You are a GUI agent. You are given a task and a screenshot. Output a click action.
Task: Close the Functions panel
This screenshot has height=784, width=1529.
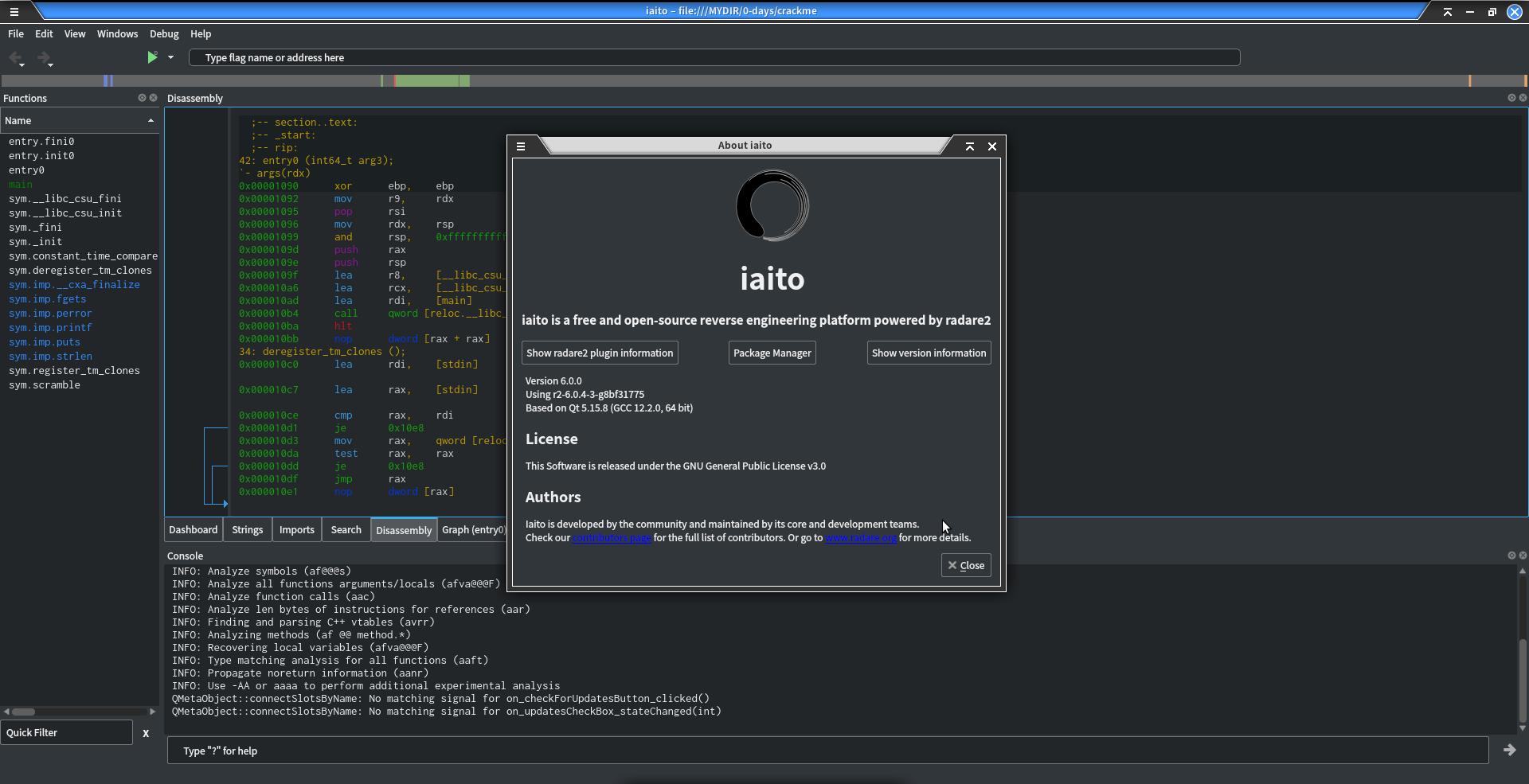pyautogui.click(x=154, y=98)
